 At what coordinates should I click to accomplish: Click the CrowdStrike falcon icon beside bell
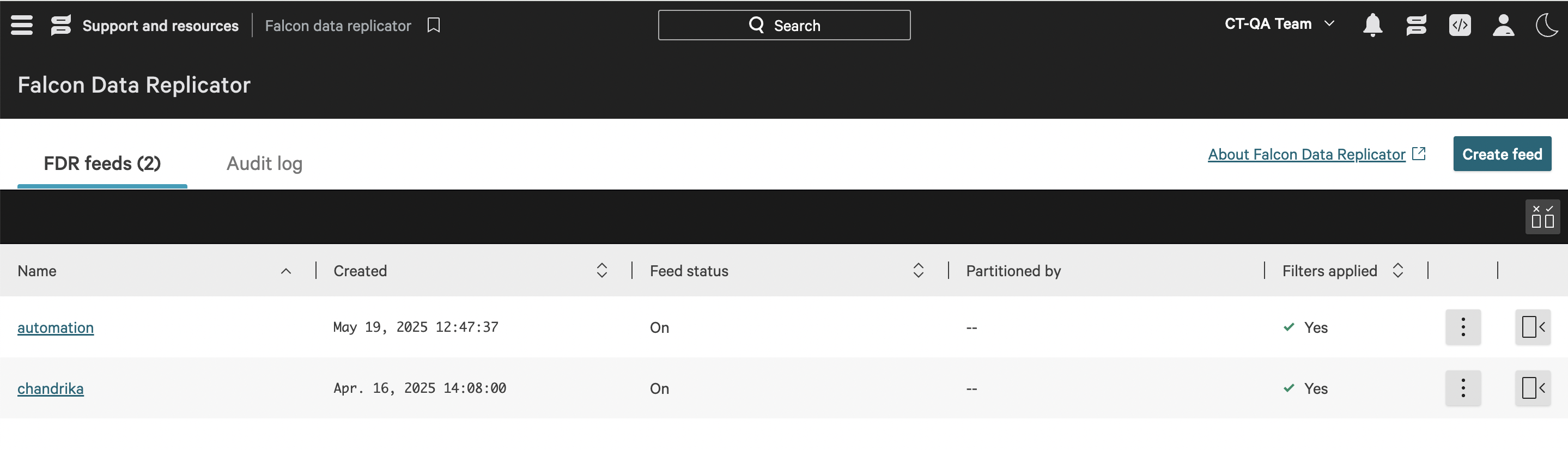point(1416,25)
